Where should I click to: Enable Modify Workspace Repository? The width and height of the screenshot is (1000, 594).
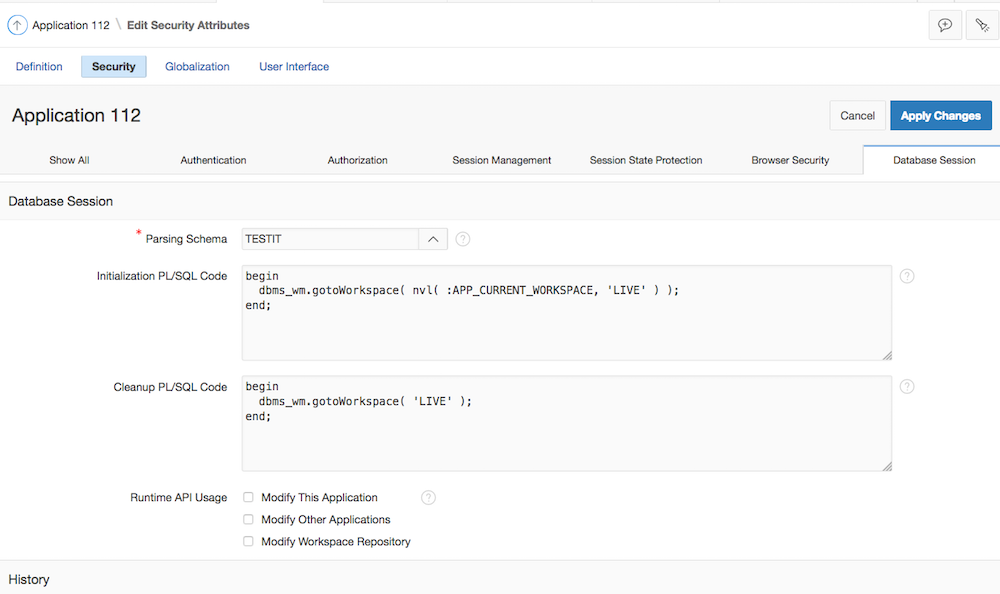coord(247,541)
